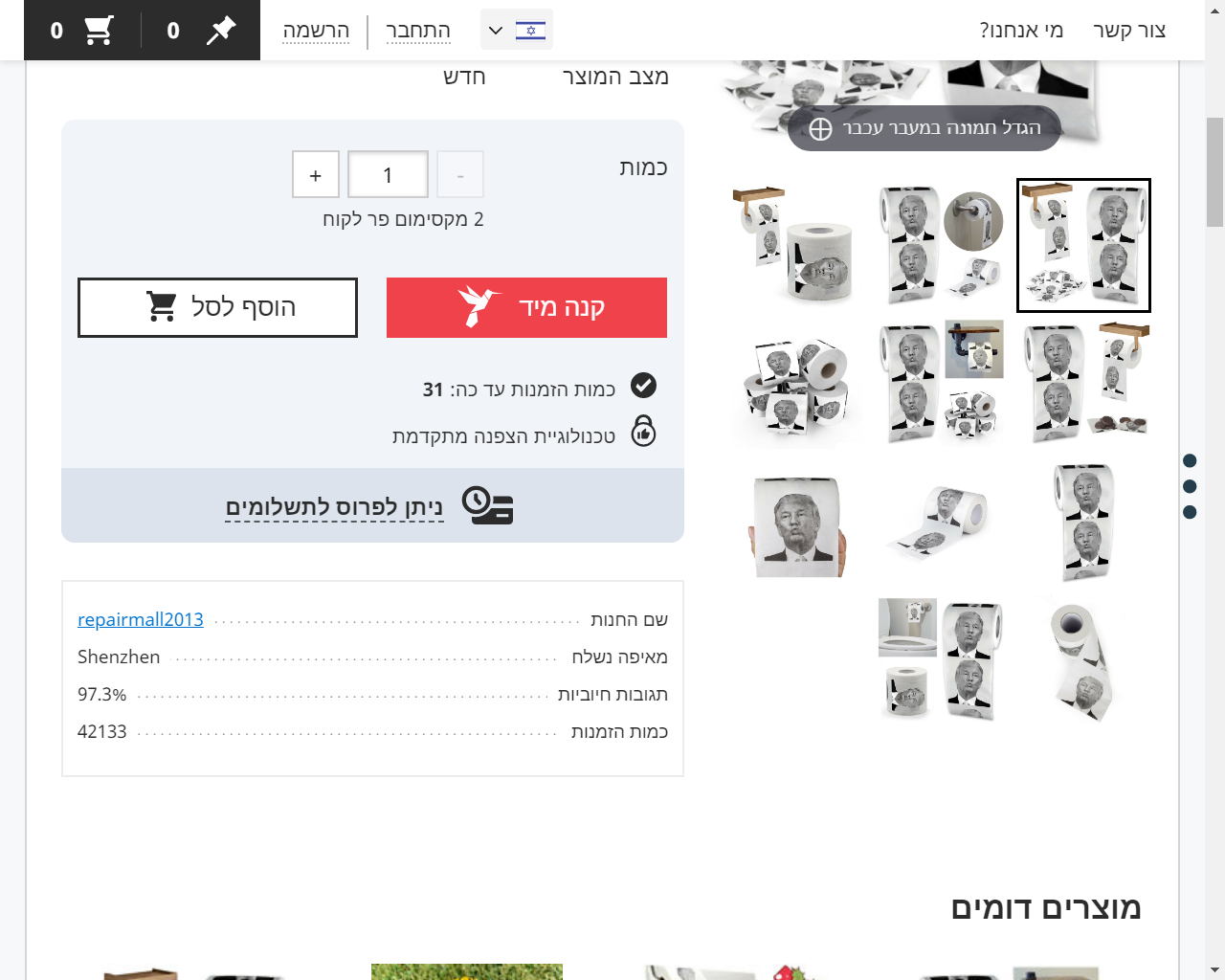
Task: Click the ניתן לפרוס לתשלומים link
Action: tap(334, 506)
